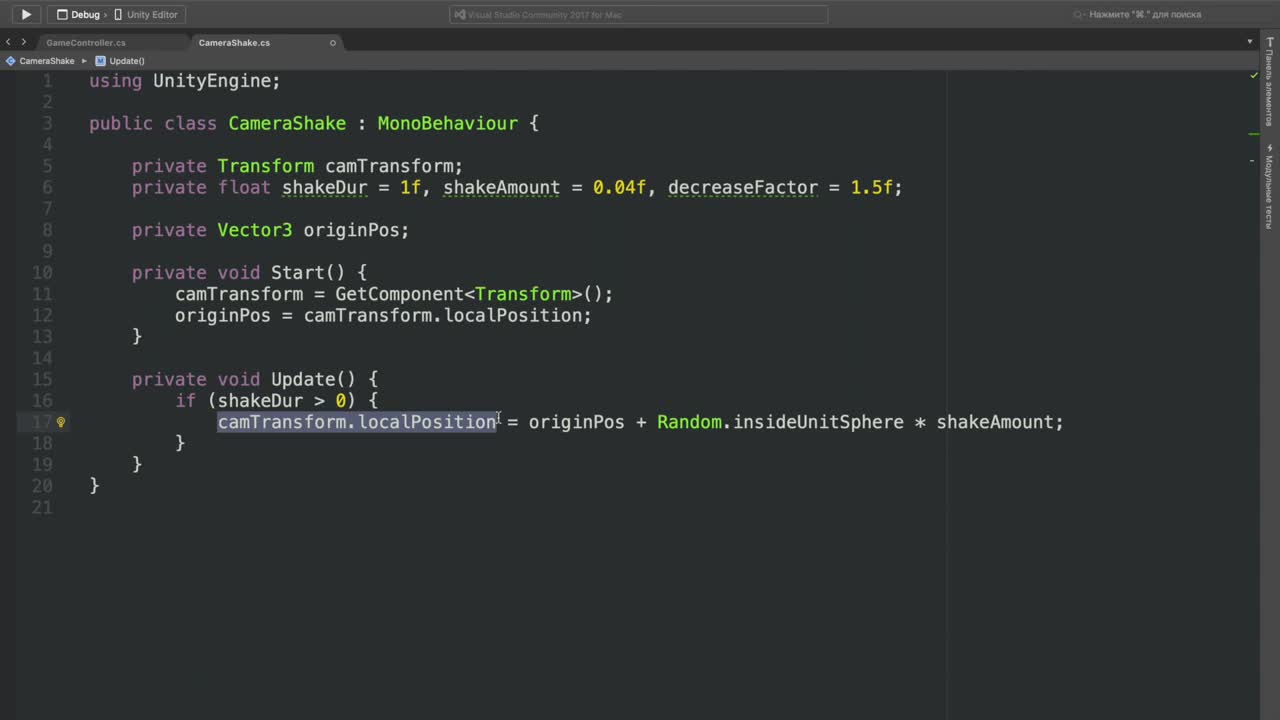Click the shakeDur variable in the declaration

pyautogui.click(x=325, y=188)
